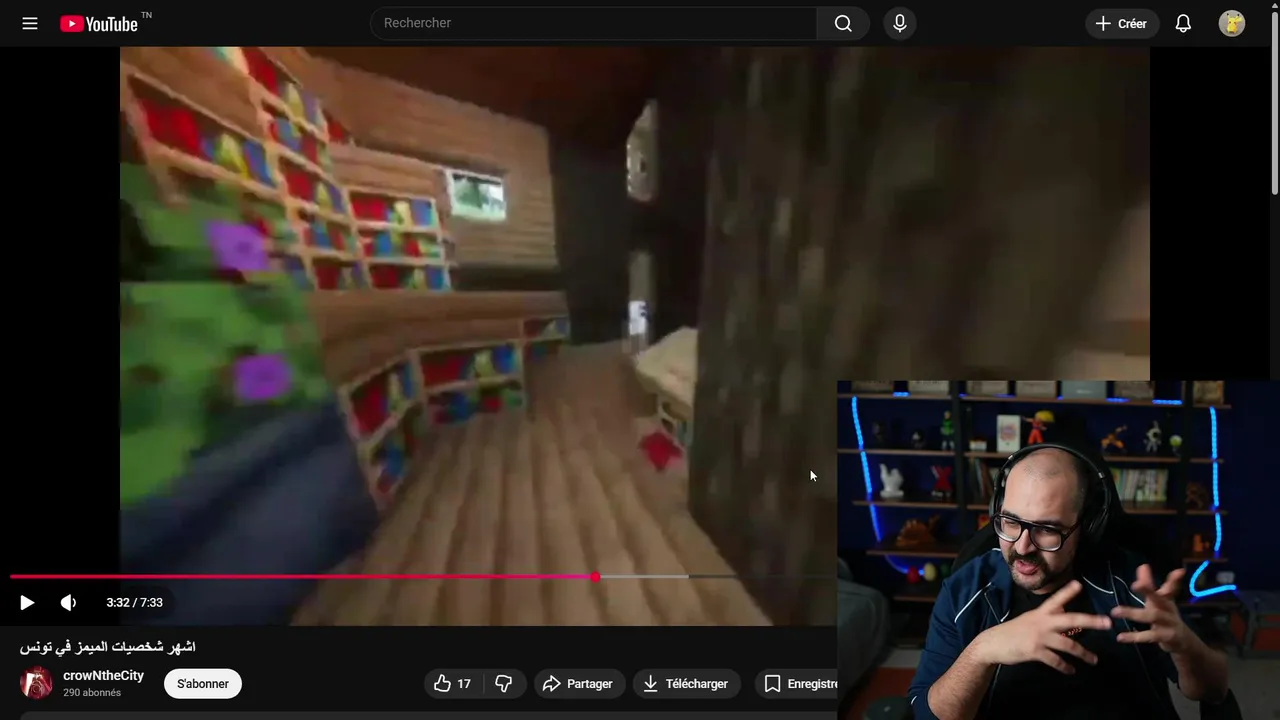Open the notifications bell

pos(1183,23)
